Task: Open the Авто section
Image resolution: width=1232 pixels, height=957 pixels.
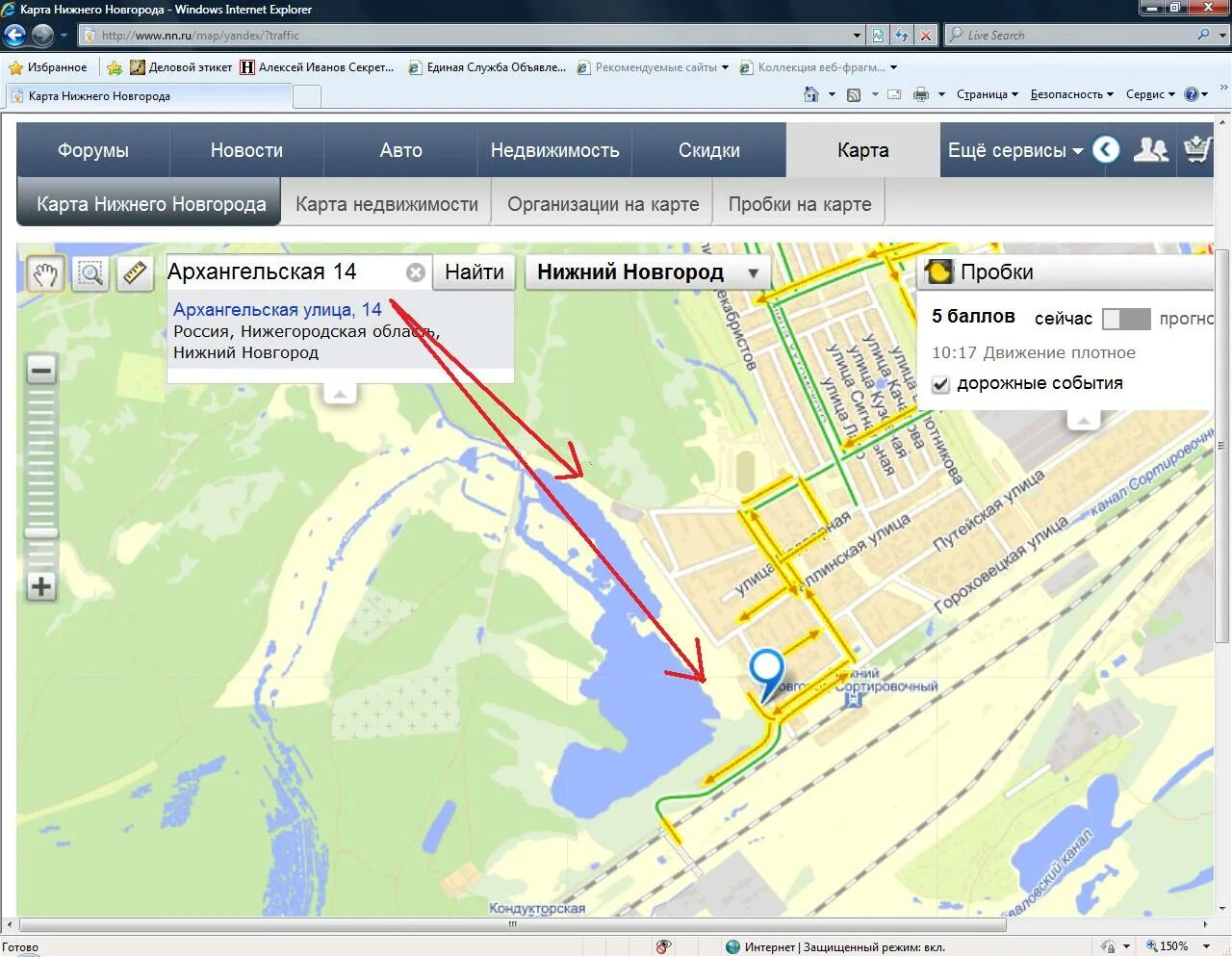Action: point(400,150)
